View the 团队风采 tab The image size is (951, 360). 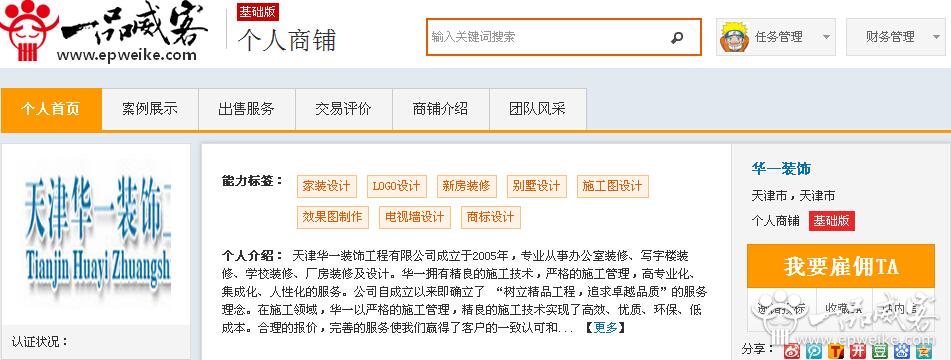538,110
